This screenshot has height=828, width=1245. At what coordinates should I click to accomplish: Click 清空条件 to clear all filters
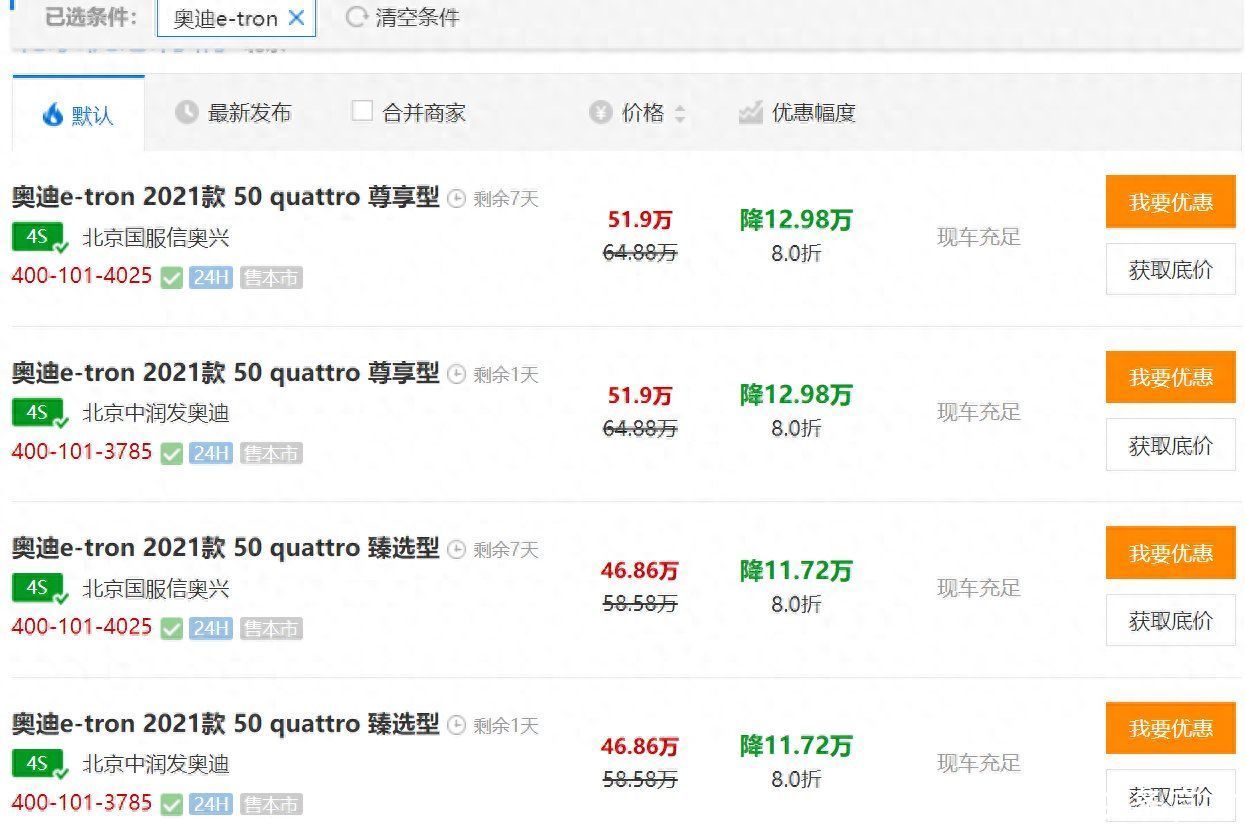417,17
